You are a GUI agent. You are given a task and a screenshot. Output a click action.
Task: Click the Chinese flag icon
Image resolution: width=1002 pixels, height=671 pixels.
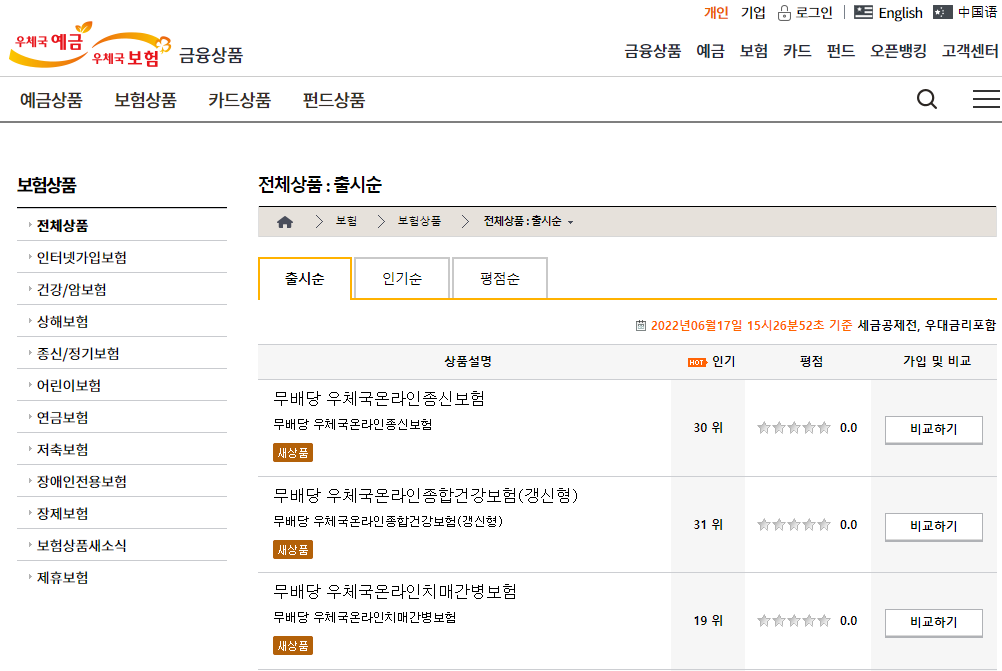[x=943, y=12]
